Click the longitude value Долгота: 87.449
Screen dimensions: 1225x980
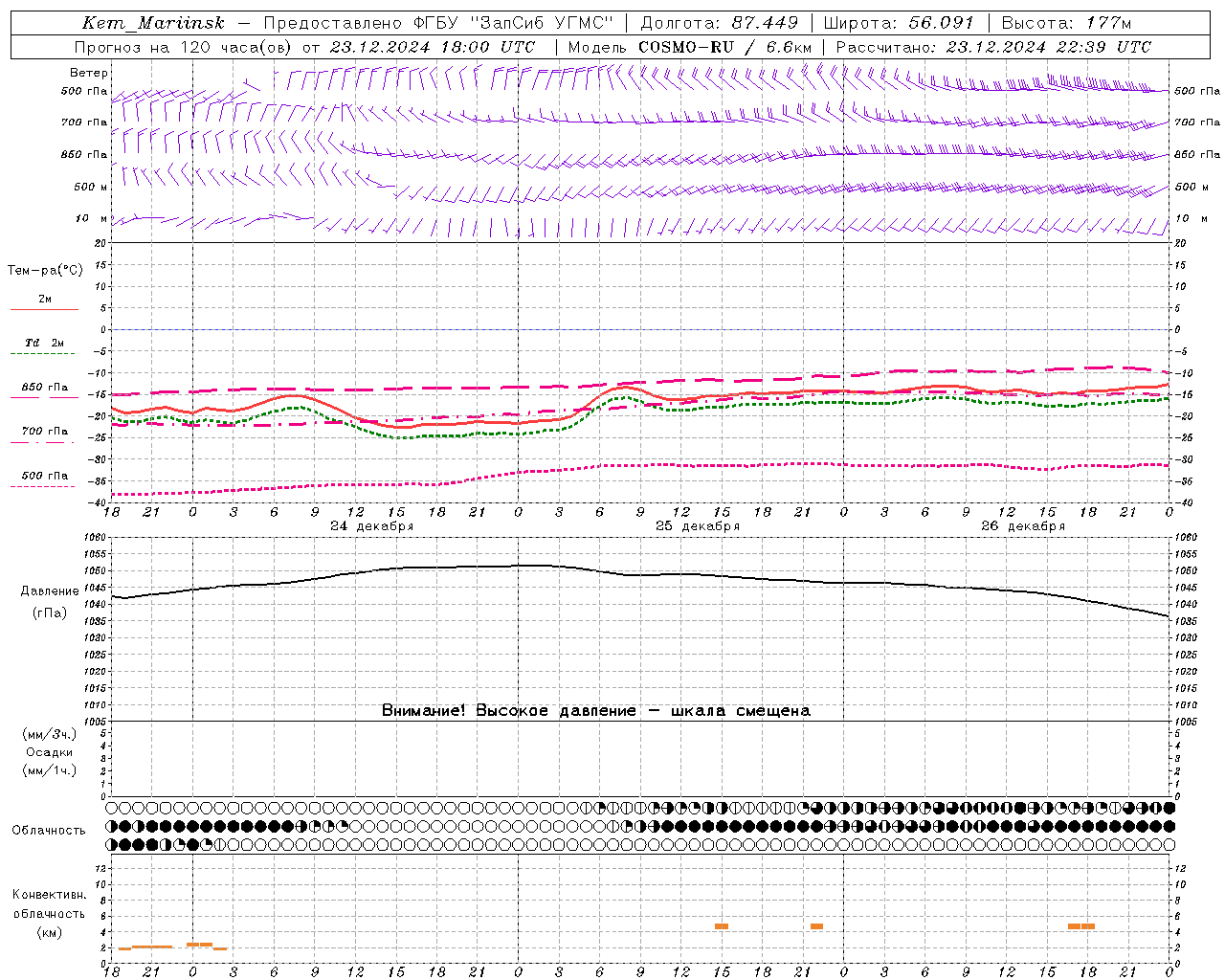click(x=719, y=23)
